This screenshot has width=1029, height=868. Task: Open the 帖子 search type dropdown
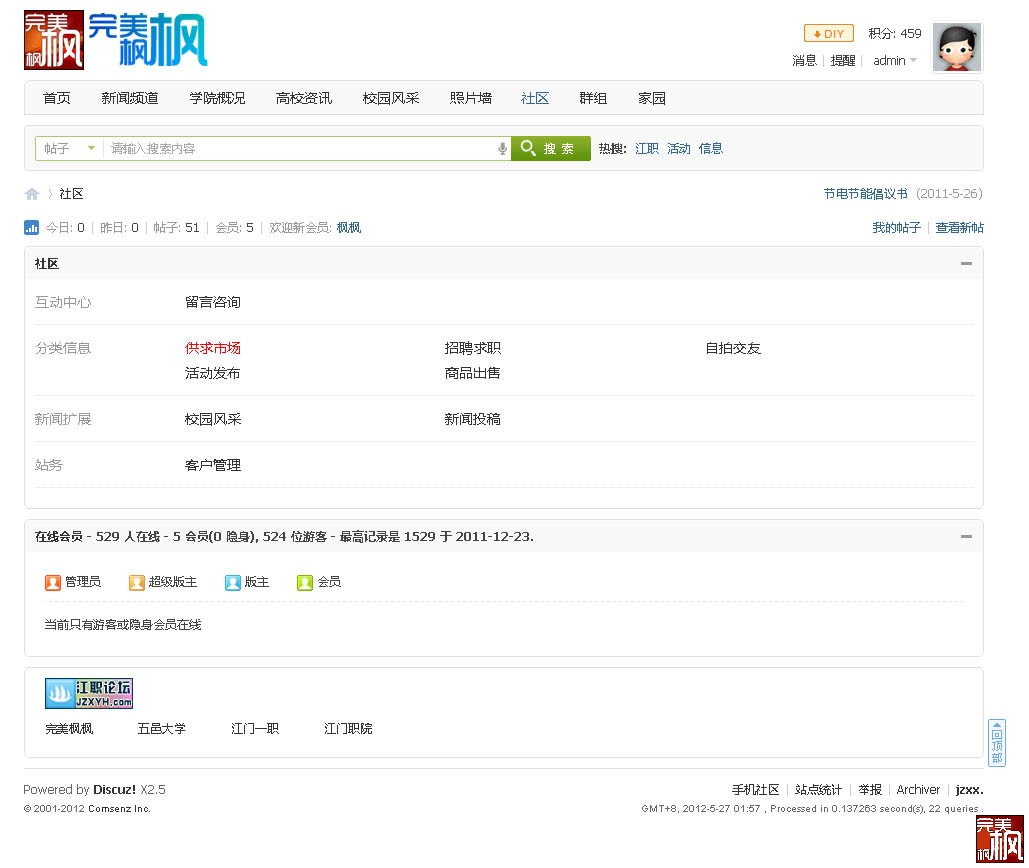(x=69, y=149)
